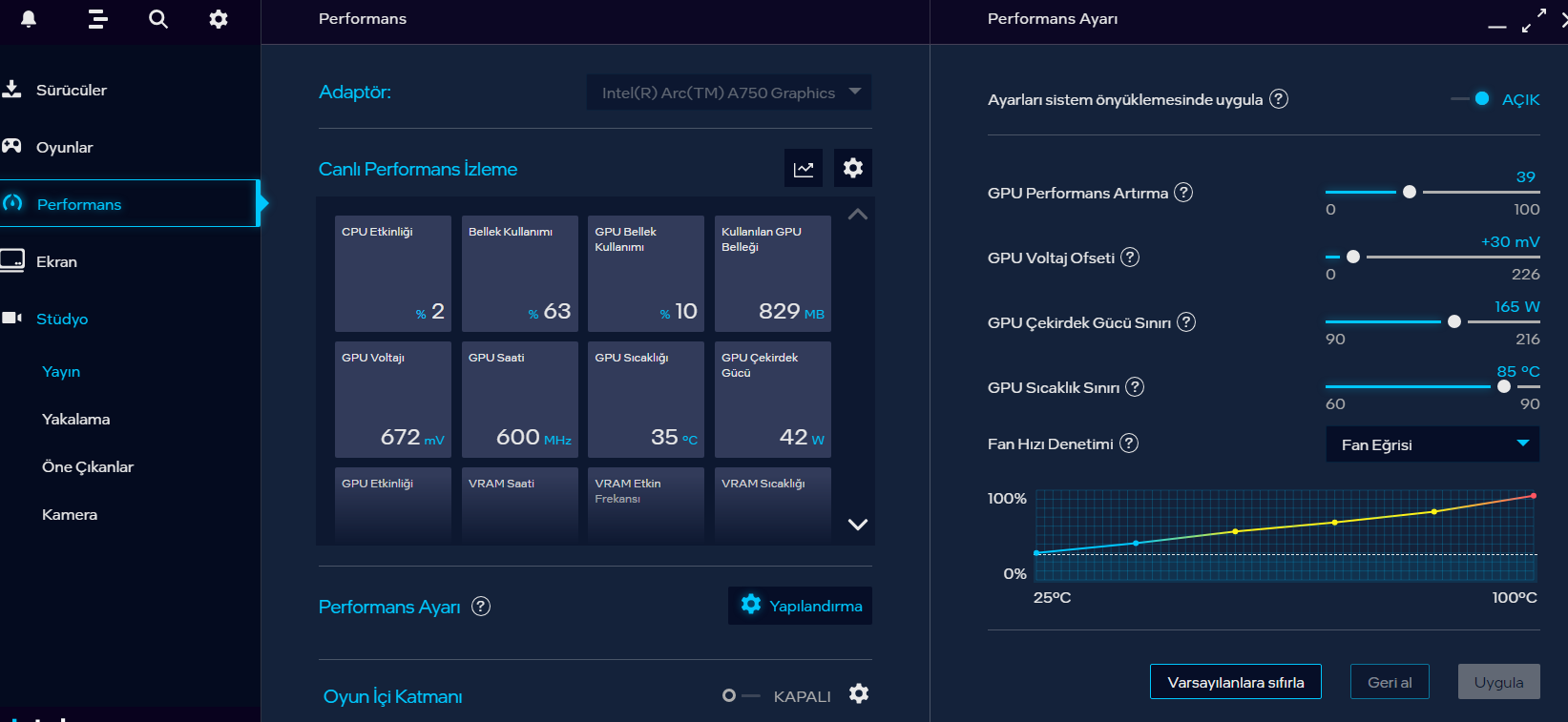The image size is (1568, 722).
Task: Click the Sürücüler download icon
Action: 11,90
